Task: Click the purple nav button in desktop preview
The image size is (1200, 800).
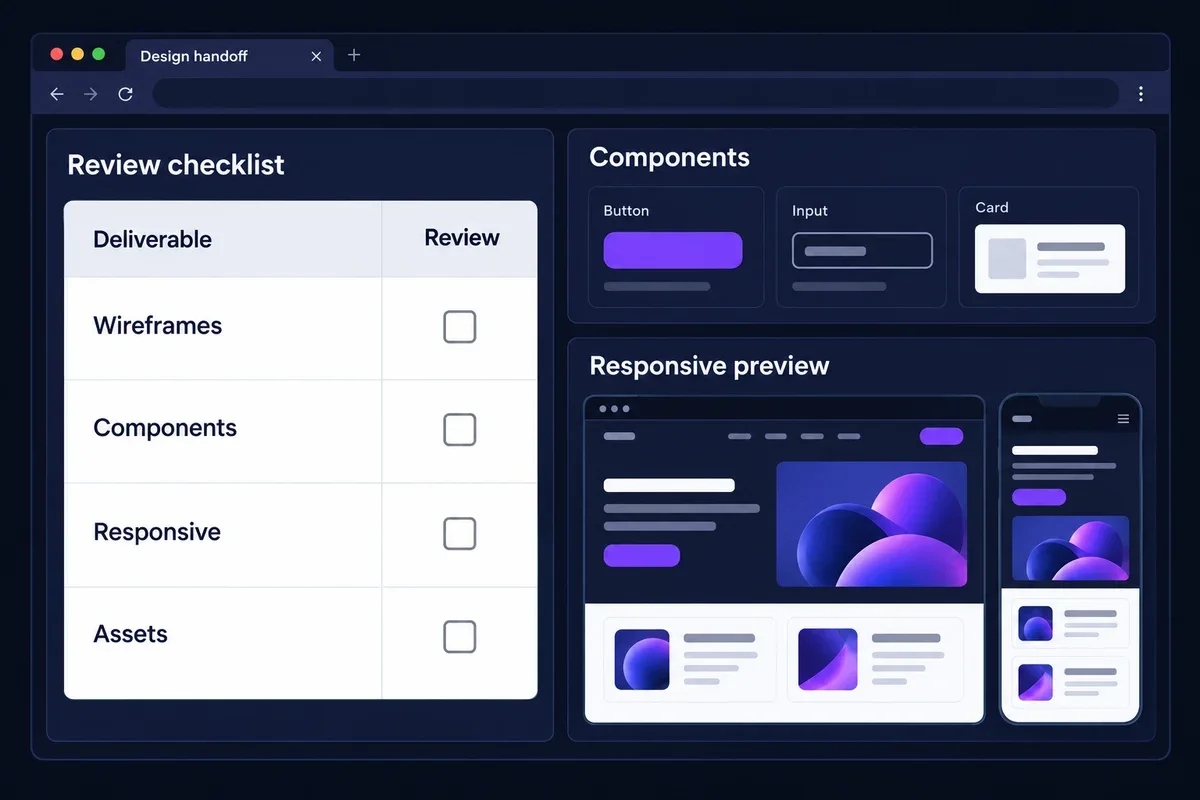Action: coord(941,436)
